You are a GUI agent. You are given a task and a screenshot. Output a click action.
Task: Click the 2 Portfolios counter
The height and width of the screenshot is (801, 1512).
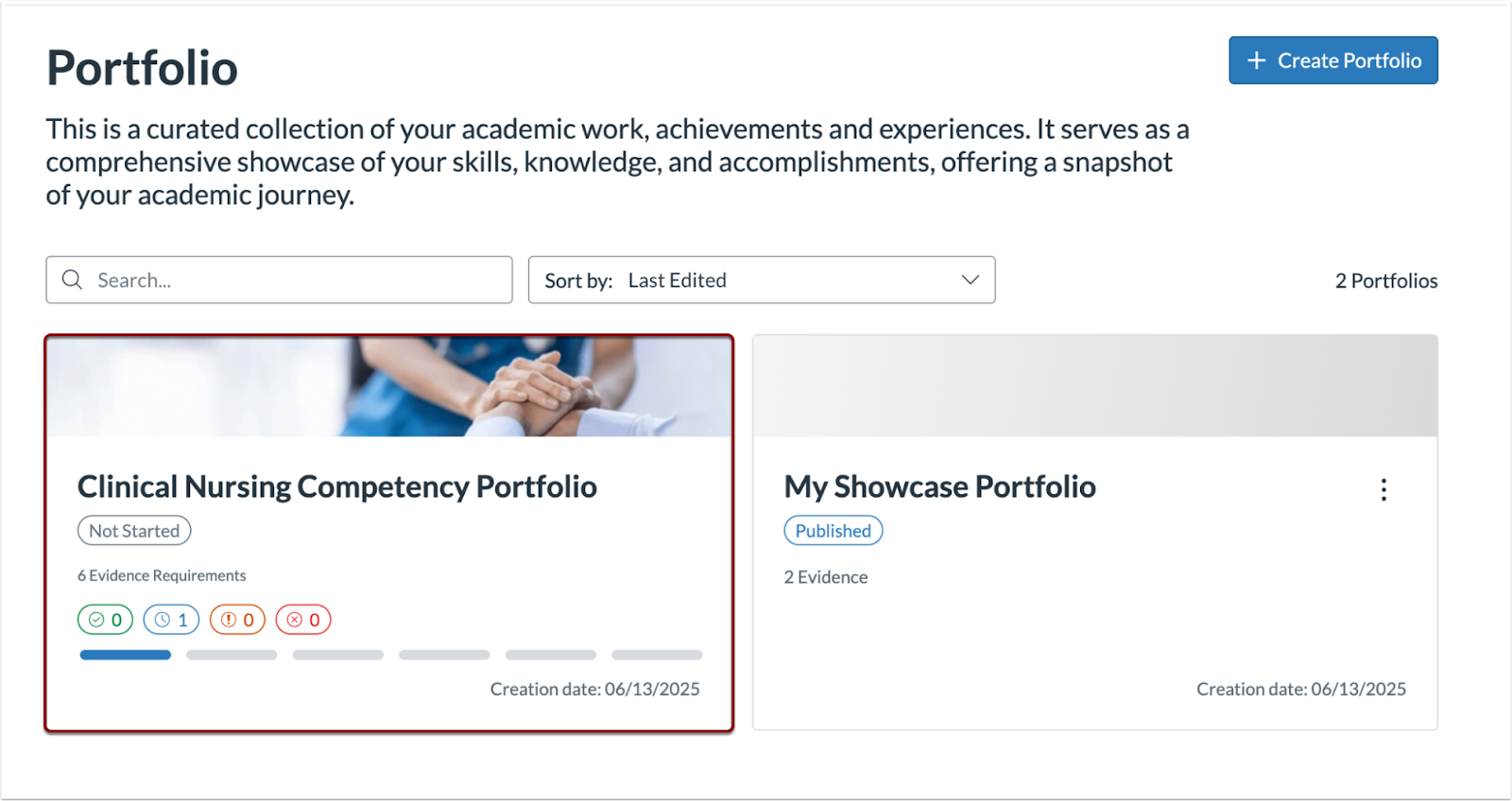pos(1385,280)
